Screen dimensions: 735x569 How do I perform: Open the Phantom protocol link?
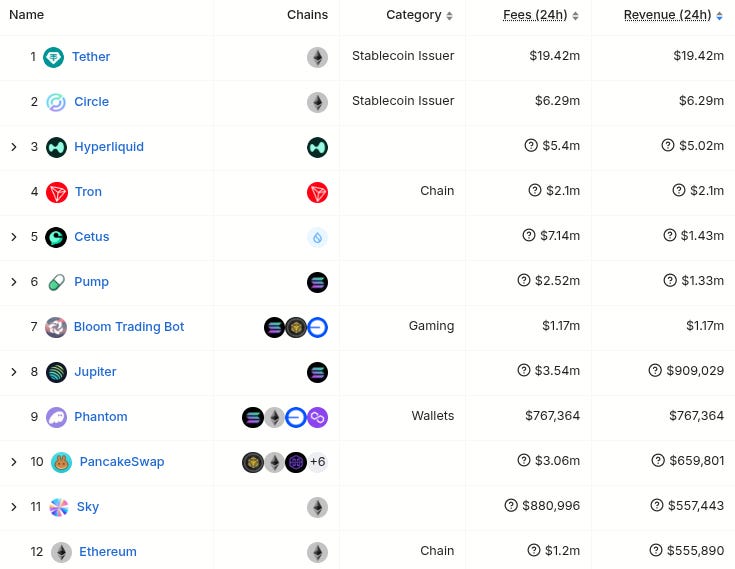(x=101, y=417)
